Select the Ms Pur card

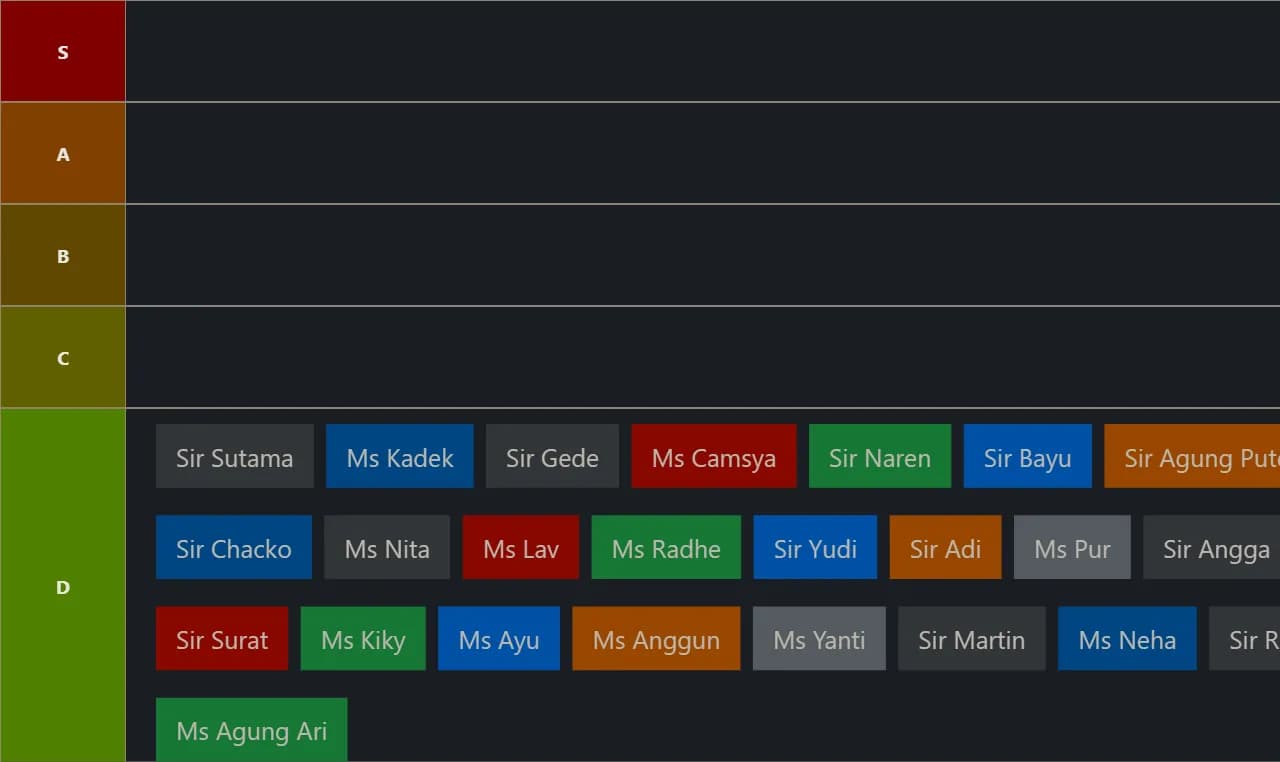point(1072,548)
